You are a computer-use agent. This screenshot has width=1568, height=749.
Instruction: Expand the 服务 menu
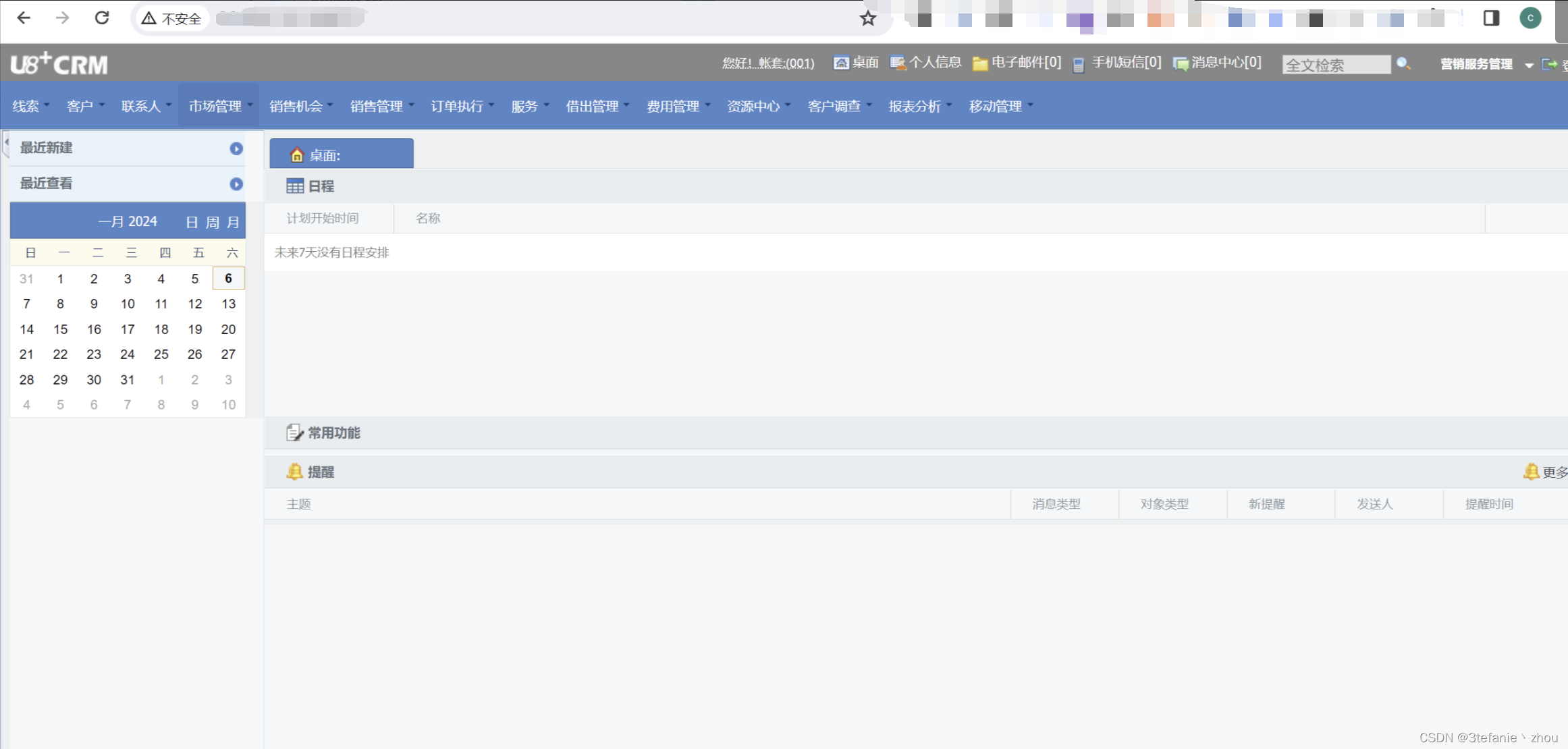(530, 106)
